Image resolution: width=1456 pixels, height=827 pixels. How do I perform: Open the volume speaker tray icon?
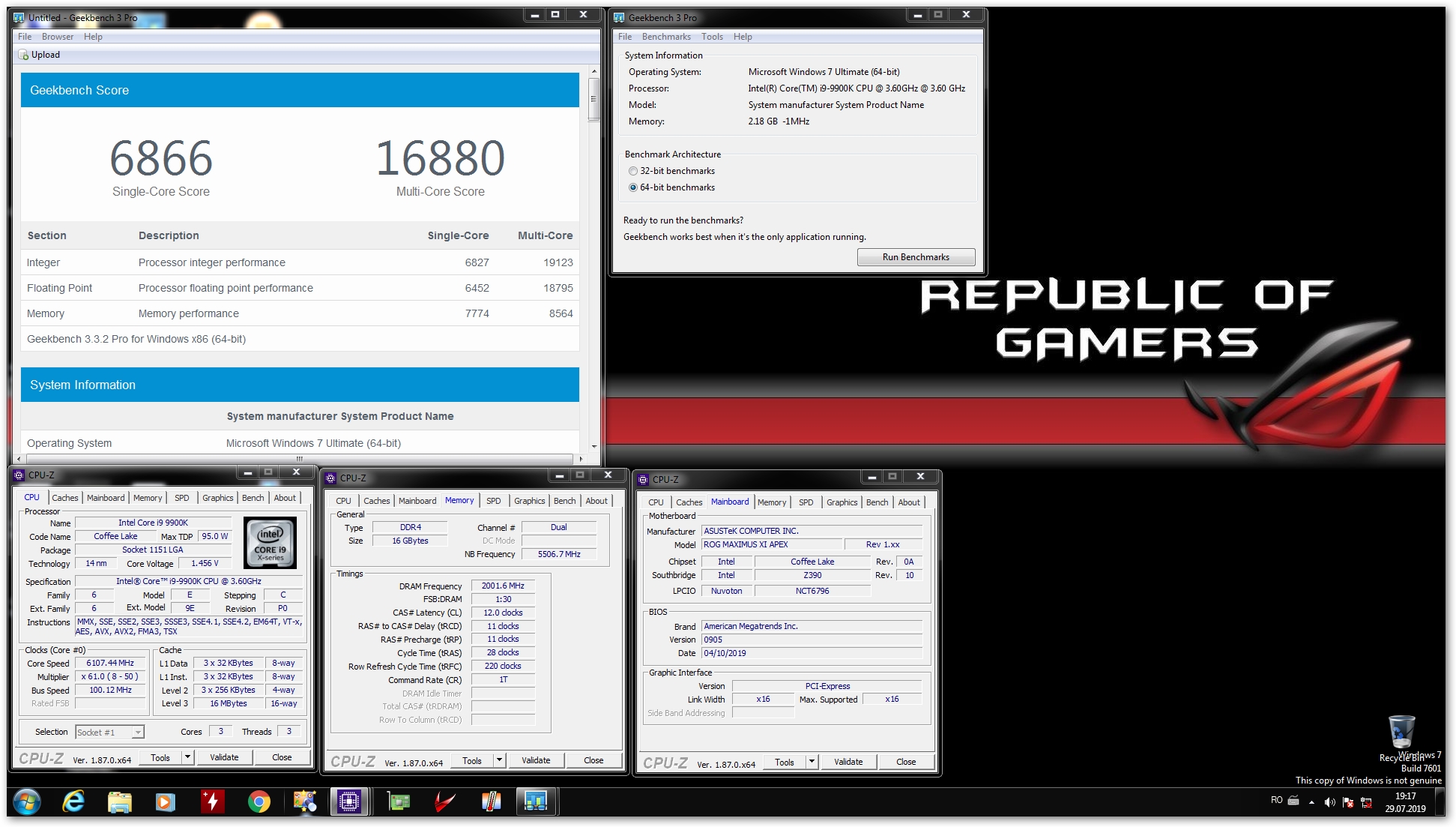coord(1329,802)
